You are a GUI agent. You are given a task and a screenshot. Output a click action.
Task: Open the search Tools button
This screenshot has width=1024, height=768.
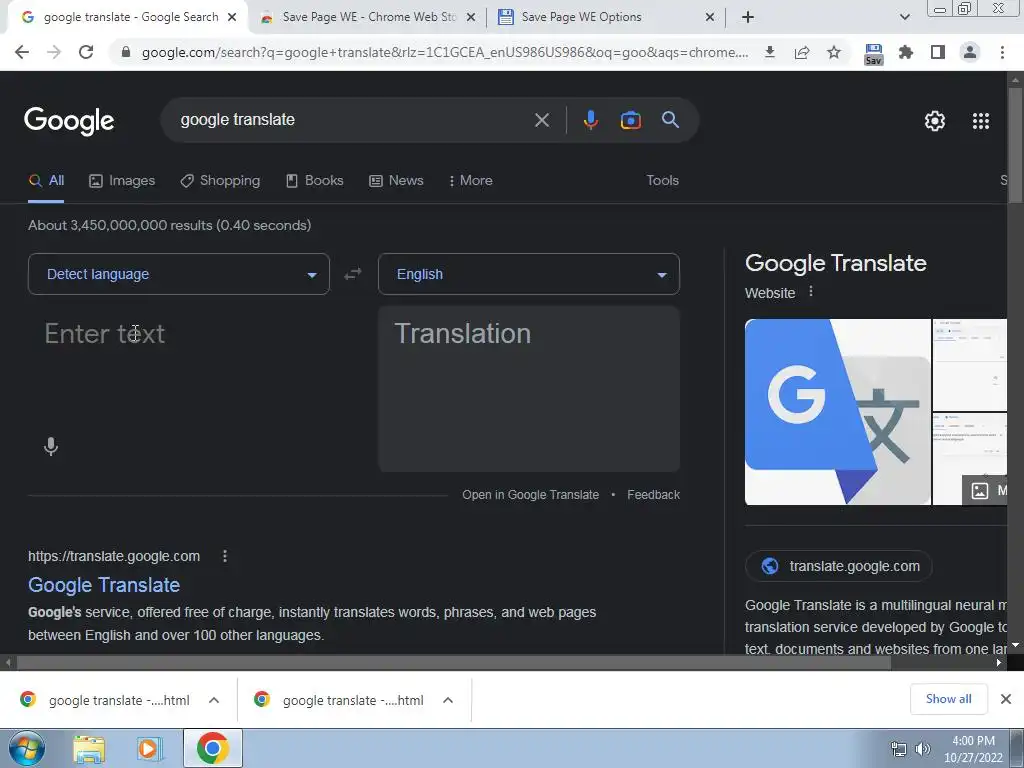(662, 180)
